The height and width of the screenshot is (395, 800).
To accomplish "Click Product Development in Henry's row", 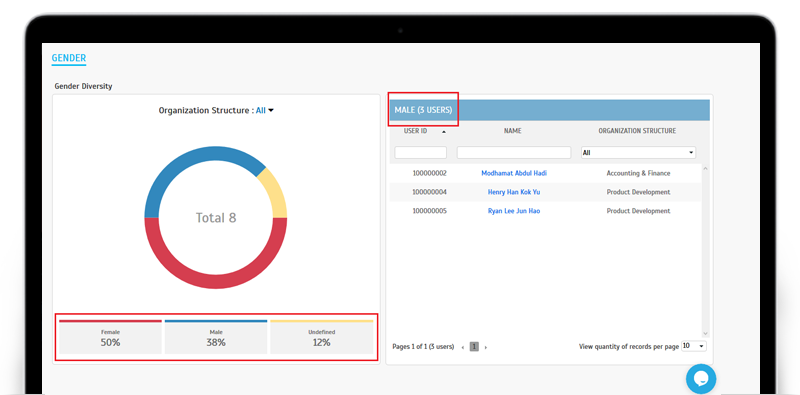I will tap(638, 192).
